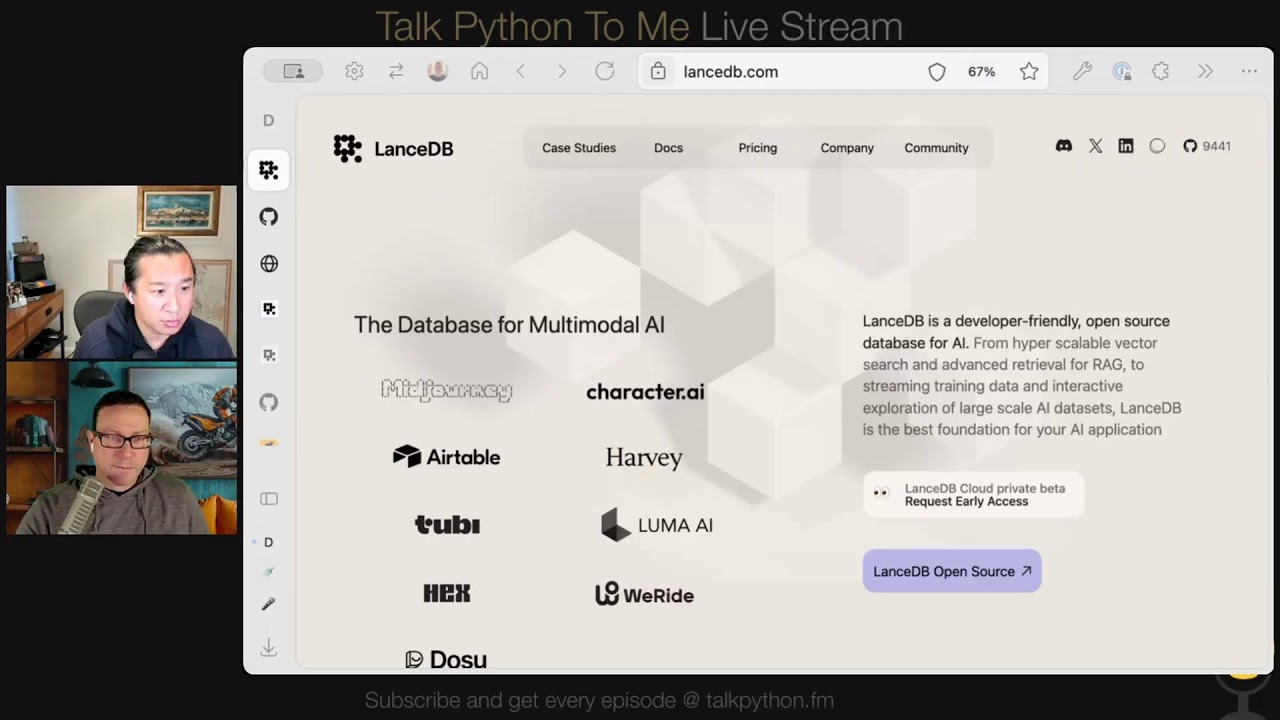Open GitHub stars link showing 9441

pos(1207,146)
